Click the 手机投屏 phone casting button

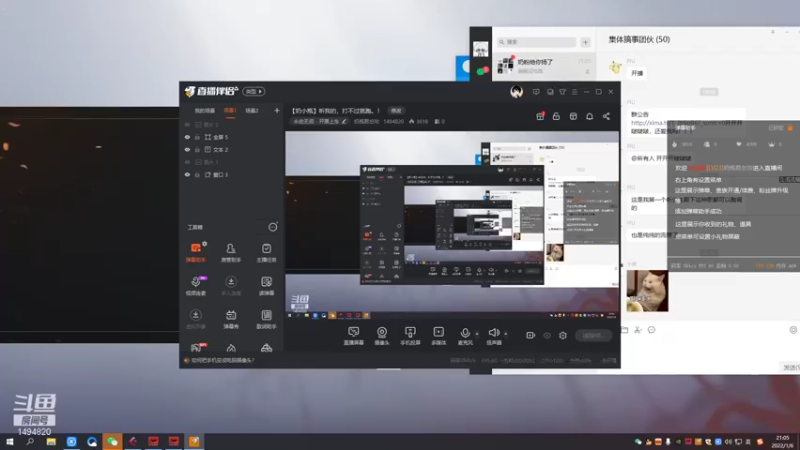(x=410, y=336)
